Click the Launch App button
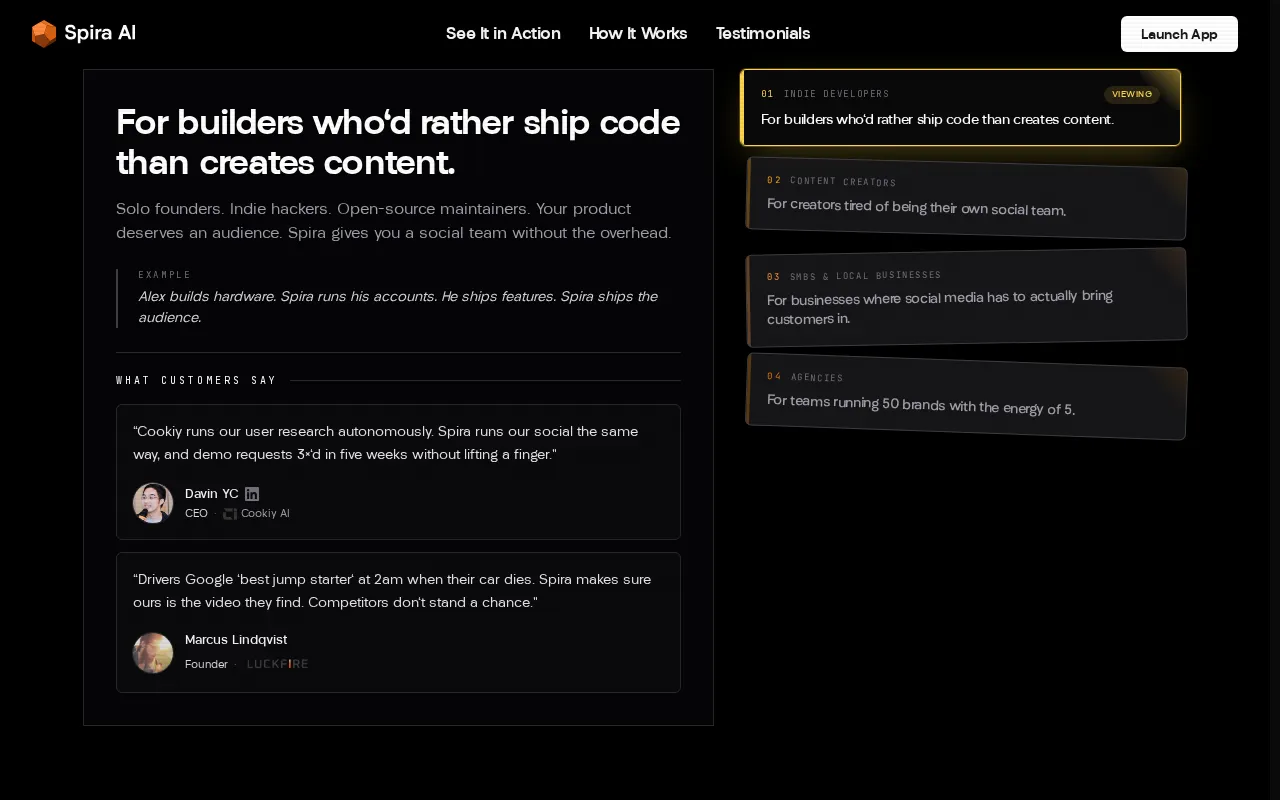The width and height of the screenshot is (1280, 800). click(1179, 34)
